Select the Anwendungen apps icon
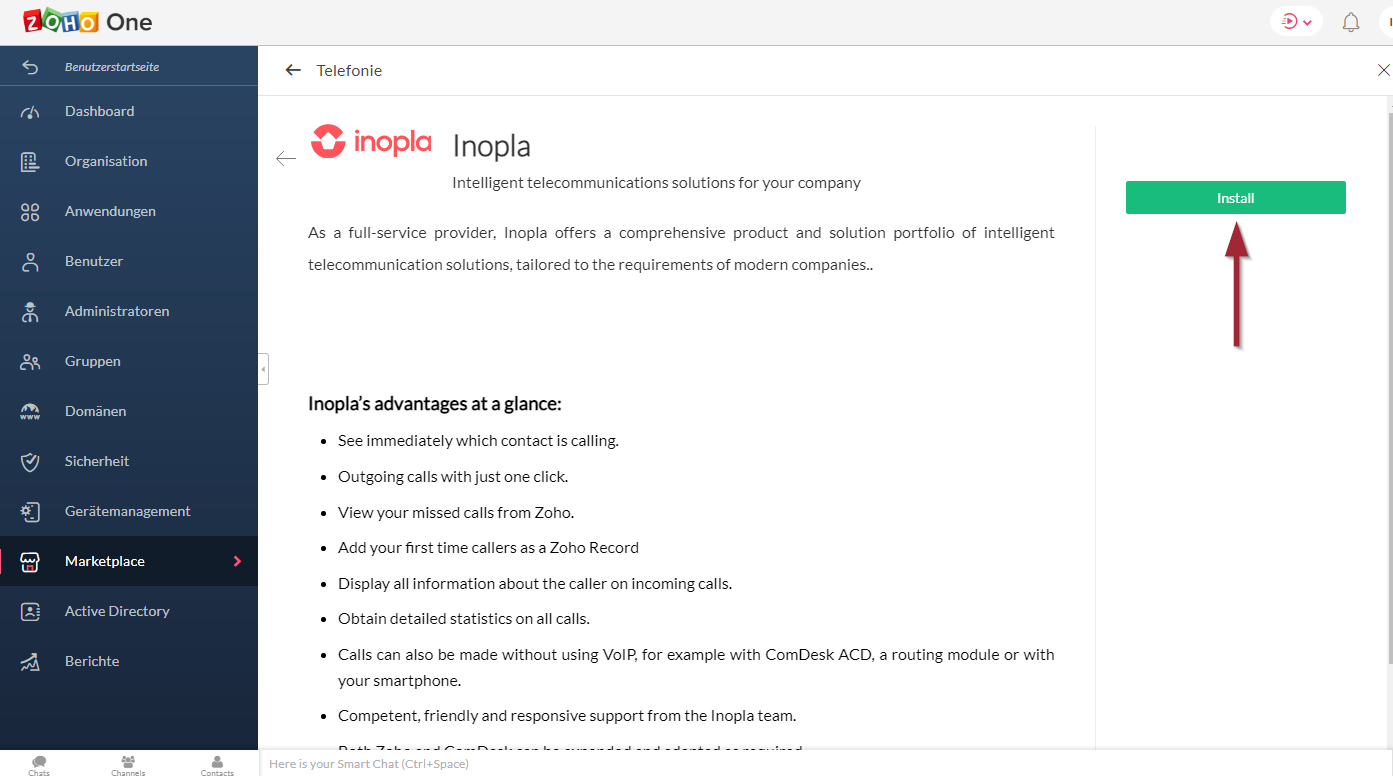This screenshot has width=1393, height=776. [x=30, y=212]
